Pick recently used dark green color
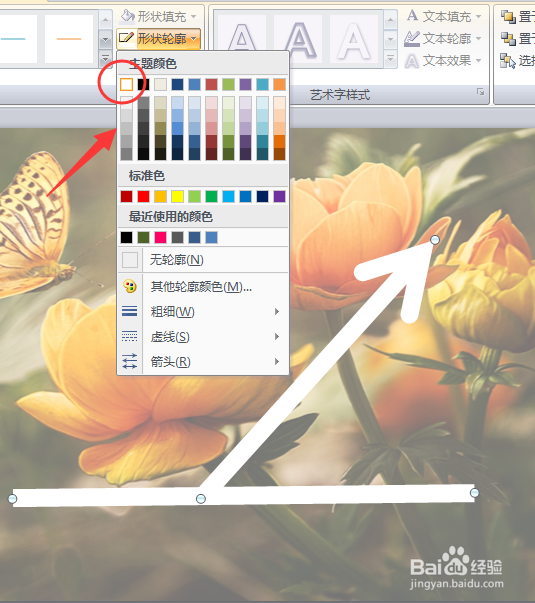This screenshot has height=603, width=535. pos(143,237)
